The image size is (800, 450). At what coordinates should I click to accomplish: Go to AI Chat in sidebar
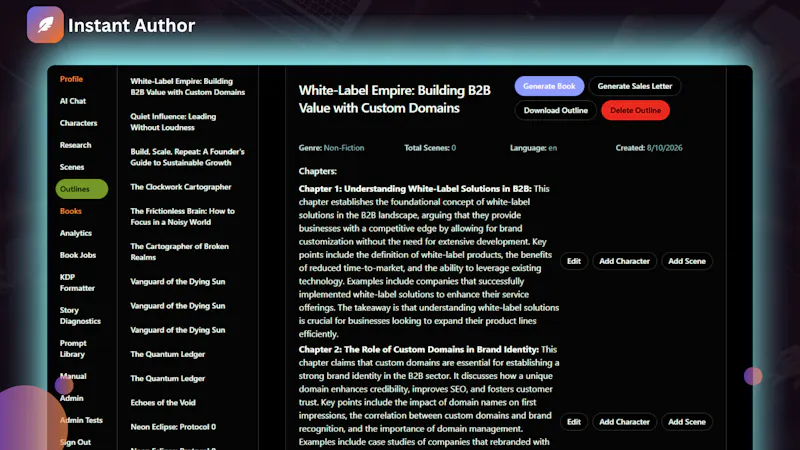point(73,101)
